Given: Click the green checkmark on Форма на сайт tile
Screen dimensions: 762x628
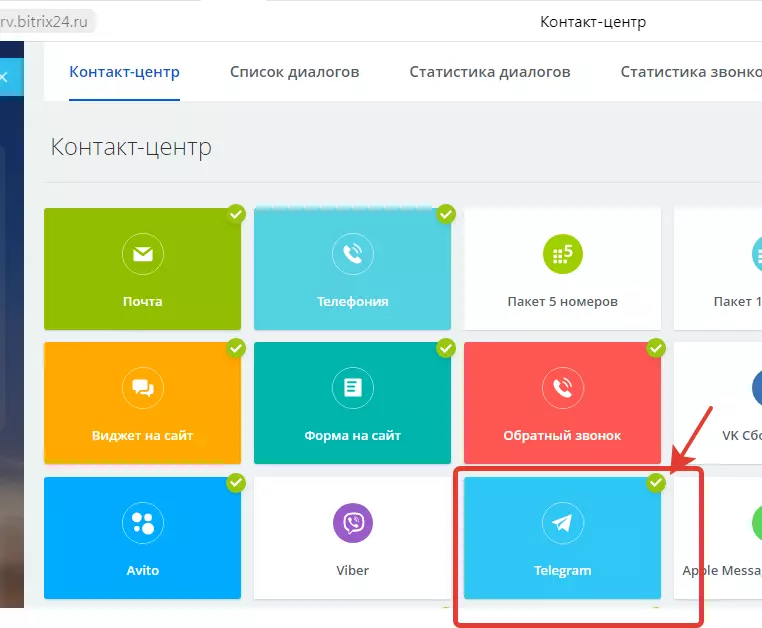Looking at the screenshot, I should tap(446, 348).
